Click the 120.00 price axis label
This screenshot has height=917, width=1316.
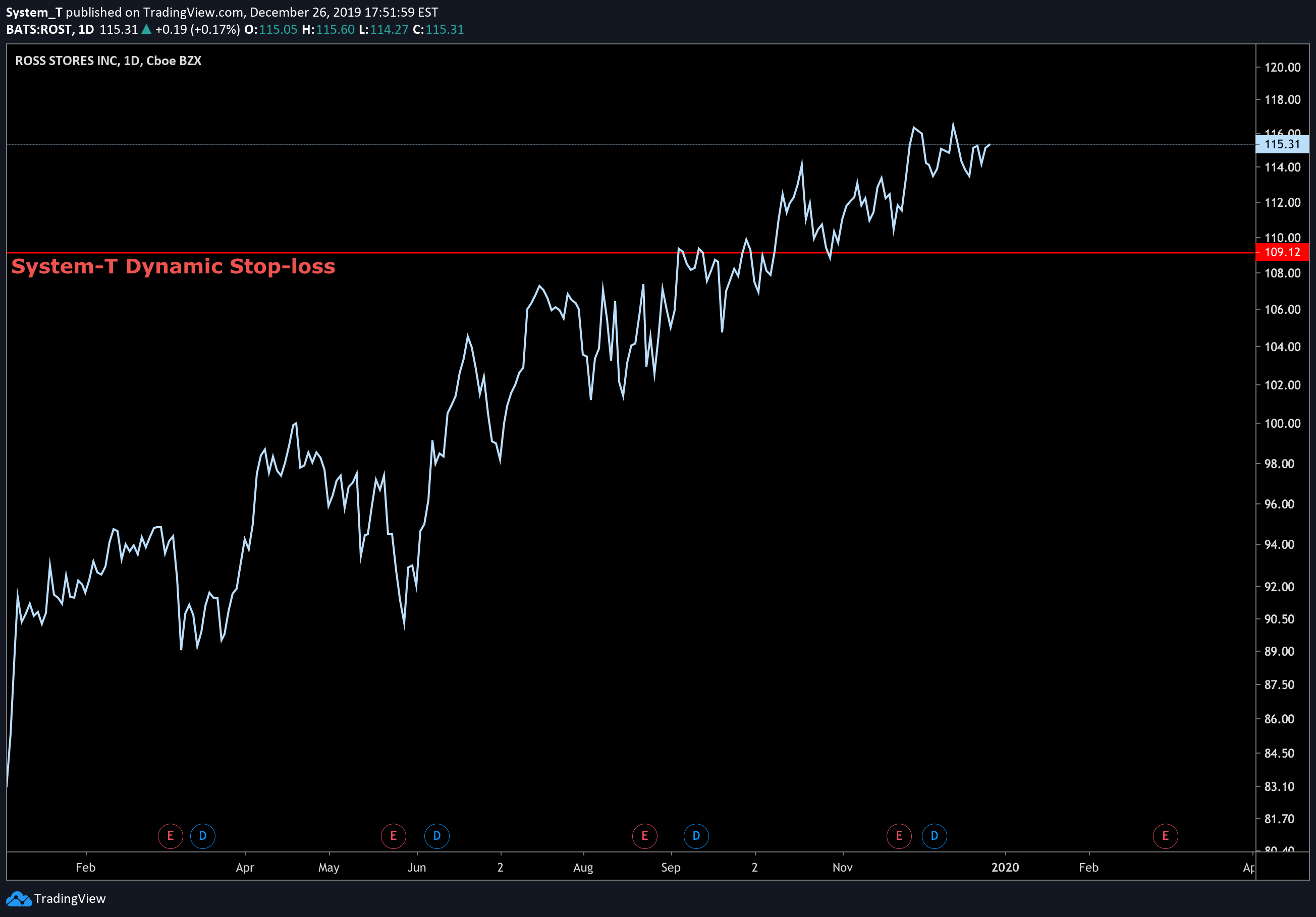[x=1282, y=67]
